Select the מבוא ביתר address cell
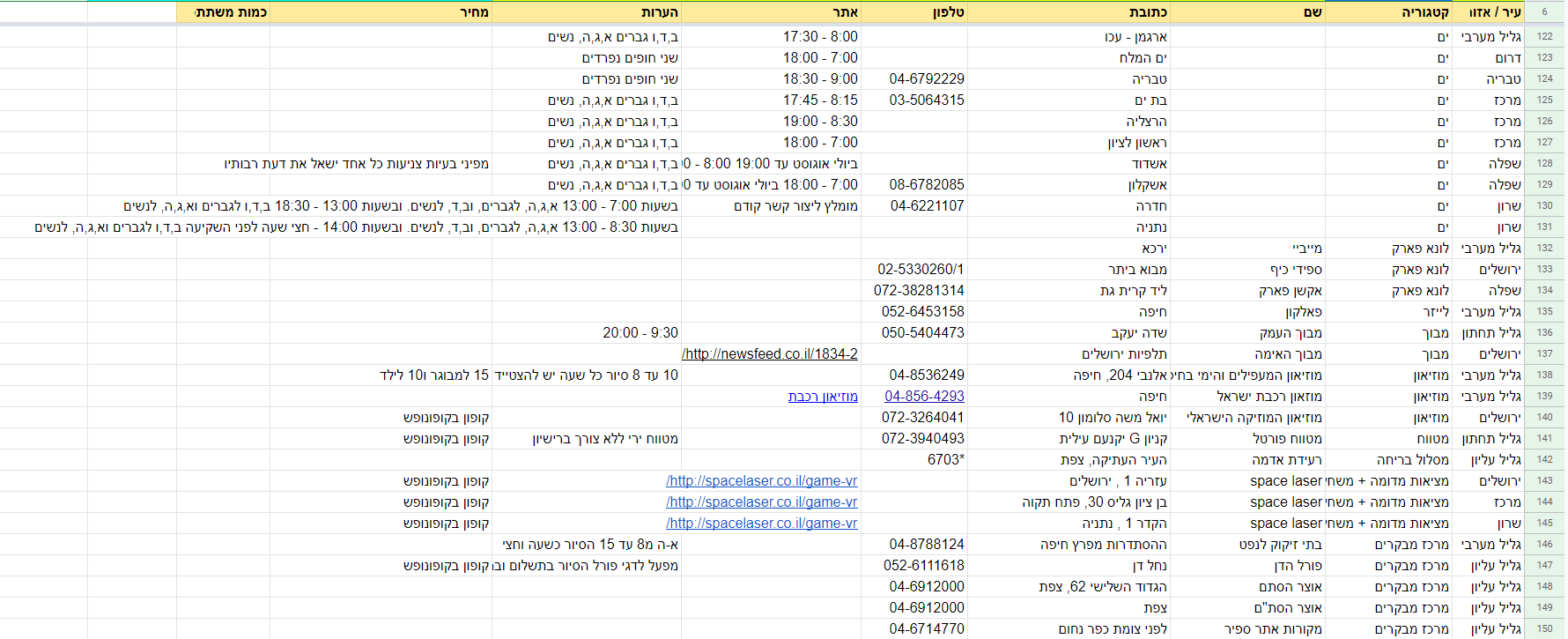Viewport: 1568px width, 639px height. coord(1137,270)
